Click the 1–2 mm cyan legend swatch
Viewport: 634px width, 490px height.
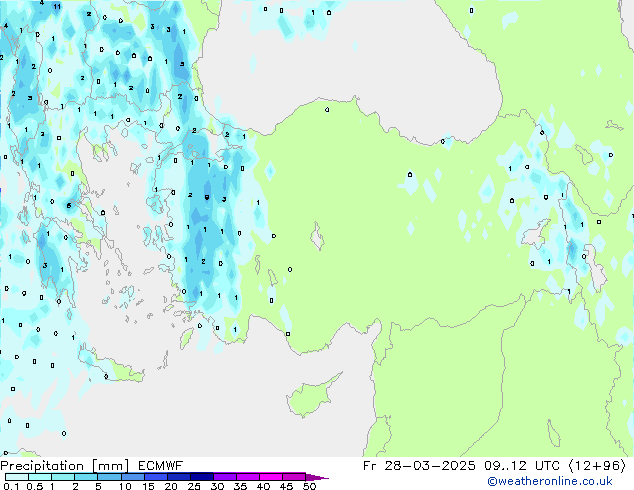pos(63,477)
